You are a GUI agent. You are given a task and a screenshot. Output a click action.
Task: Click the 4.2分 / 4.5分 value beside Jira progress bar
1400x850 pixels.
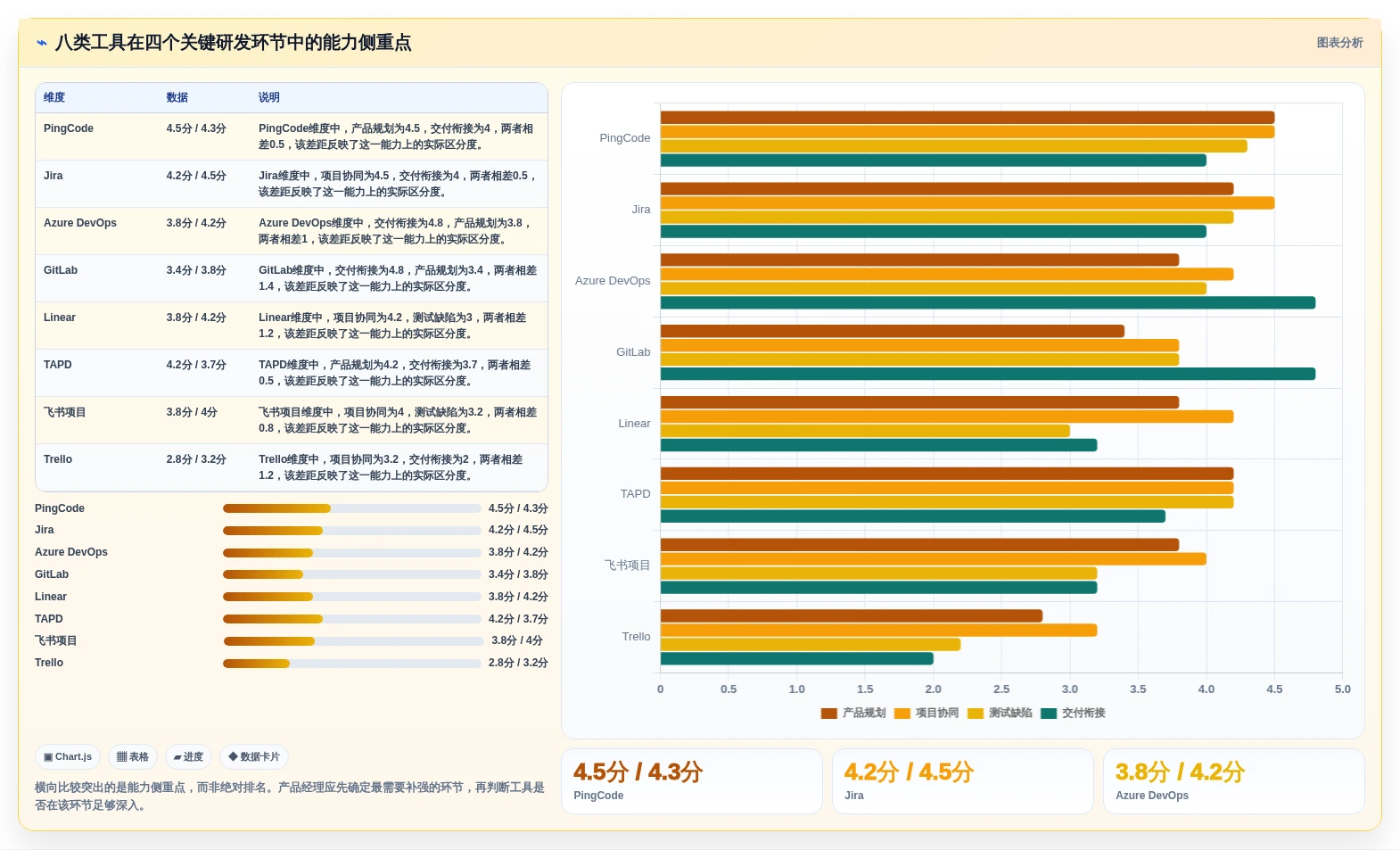coord(518,531)
